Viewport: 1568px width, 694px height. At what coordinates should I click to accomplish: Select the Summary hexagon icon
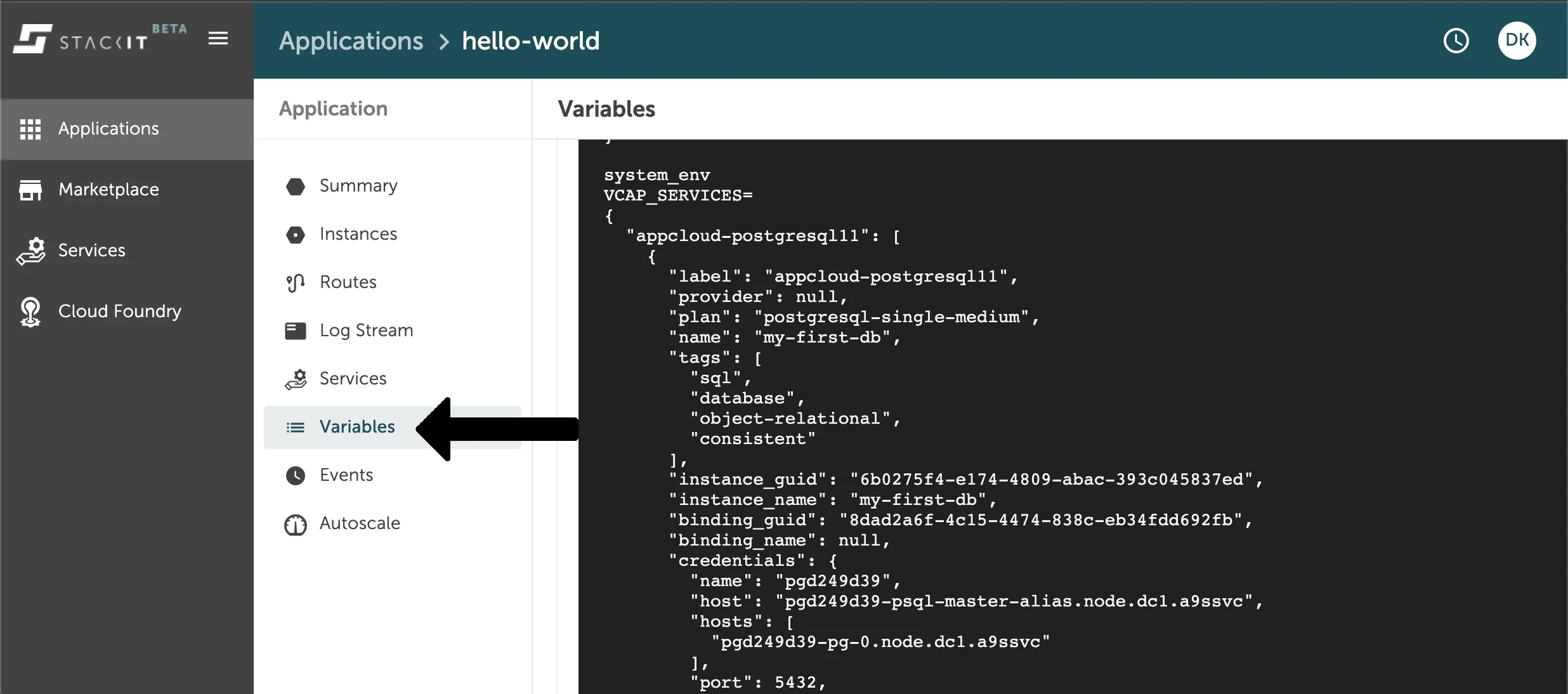tap(296, 186)
